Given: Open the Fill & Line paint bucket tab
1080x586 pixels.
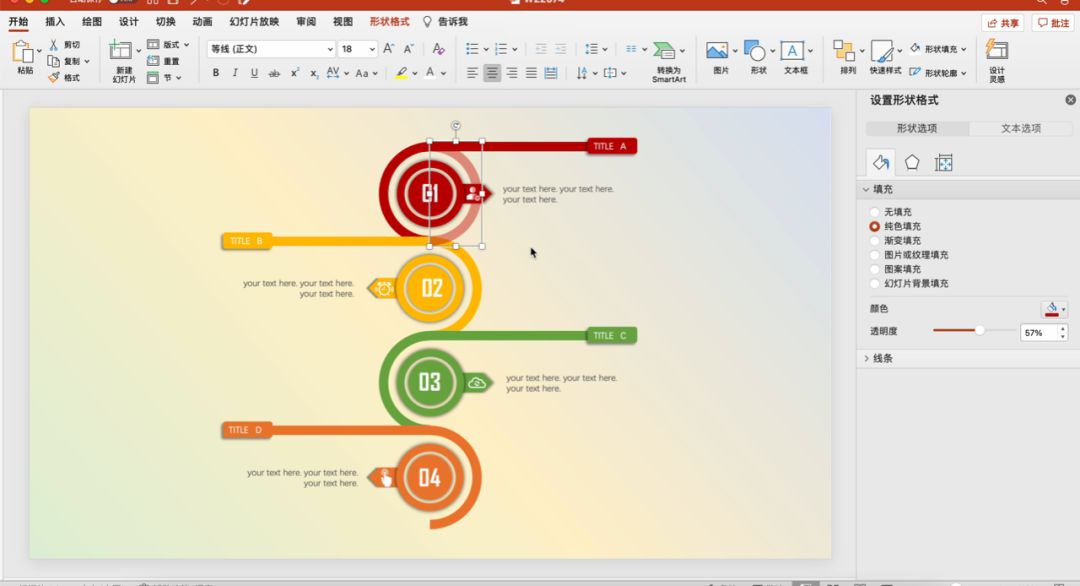Looking at the screenshot, I should 881,163.
